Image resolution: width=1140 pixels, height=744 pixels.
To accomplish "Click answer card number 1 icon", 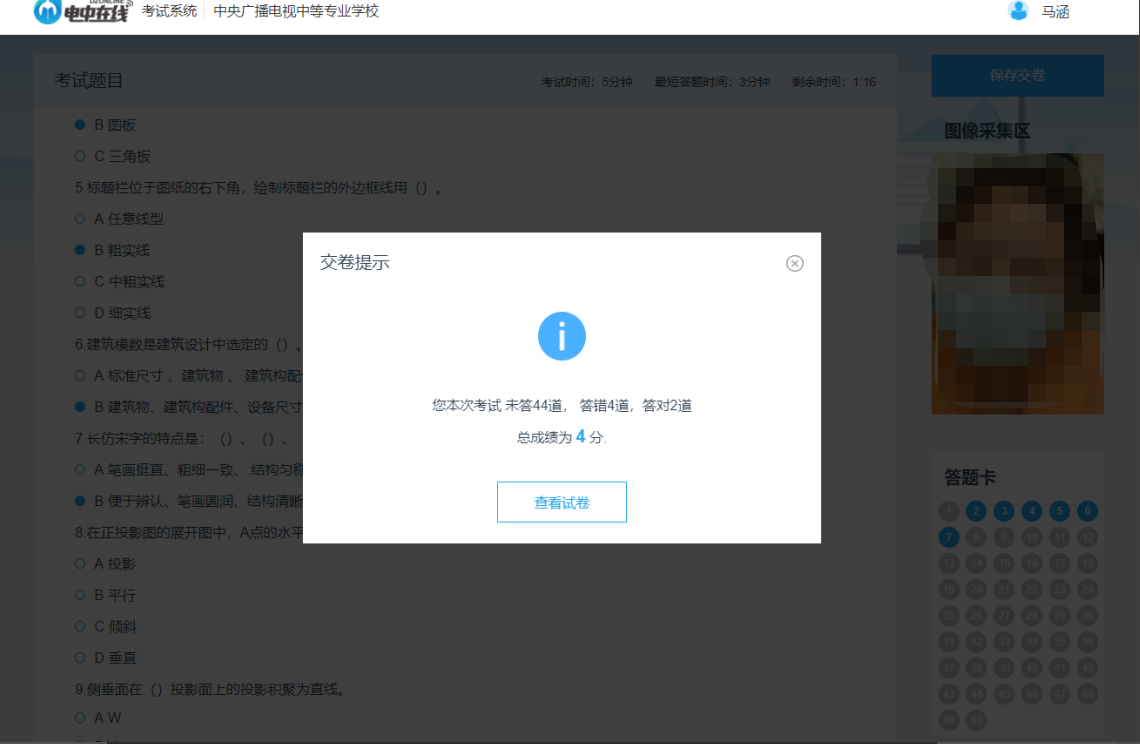I will tap(947, 511).
